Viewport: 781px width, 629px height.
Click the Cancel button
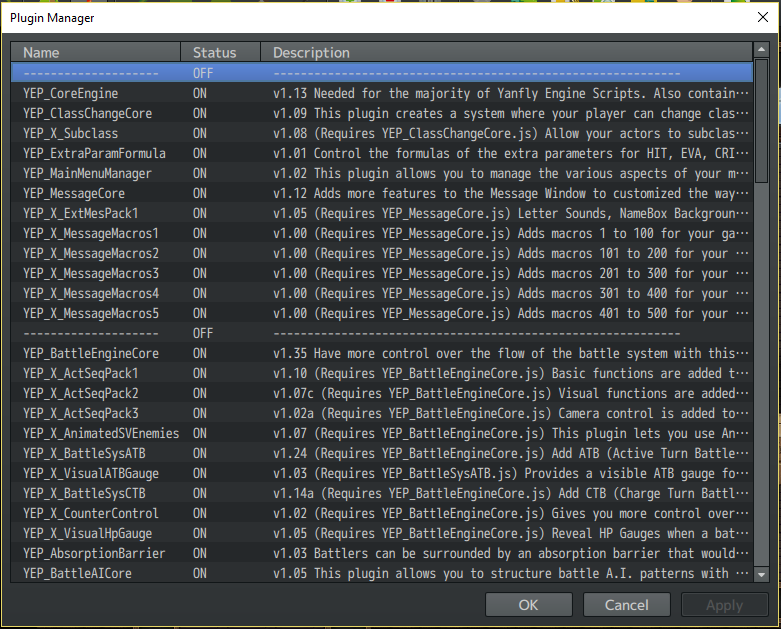point(627,605)
